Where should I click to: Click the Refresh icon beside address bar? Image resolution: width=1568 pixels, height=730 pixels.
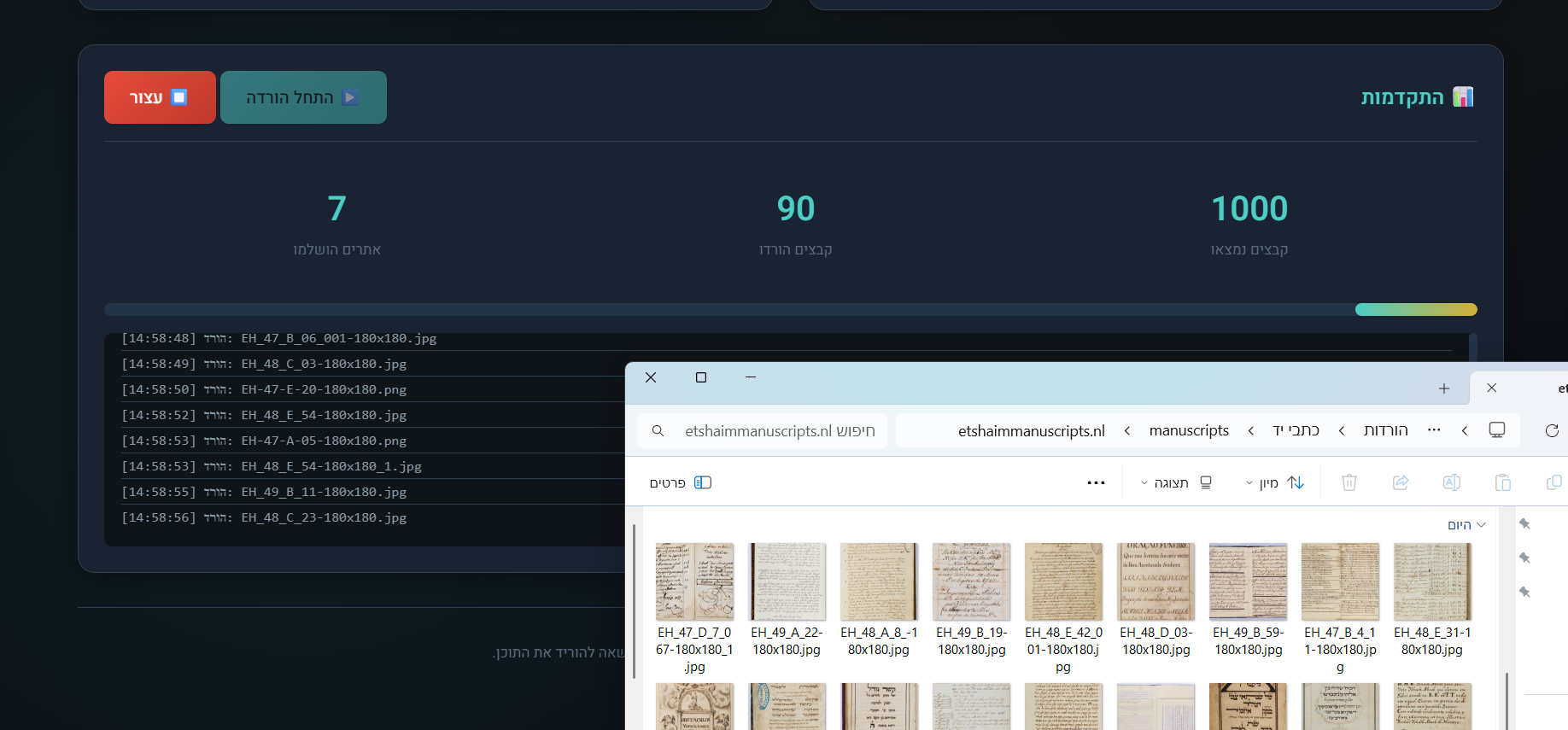coord(1552,430)
